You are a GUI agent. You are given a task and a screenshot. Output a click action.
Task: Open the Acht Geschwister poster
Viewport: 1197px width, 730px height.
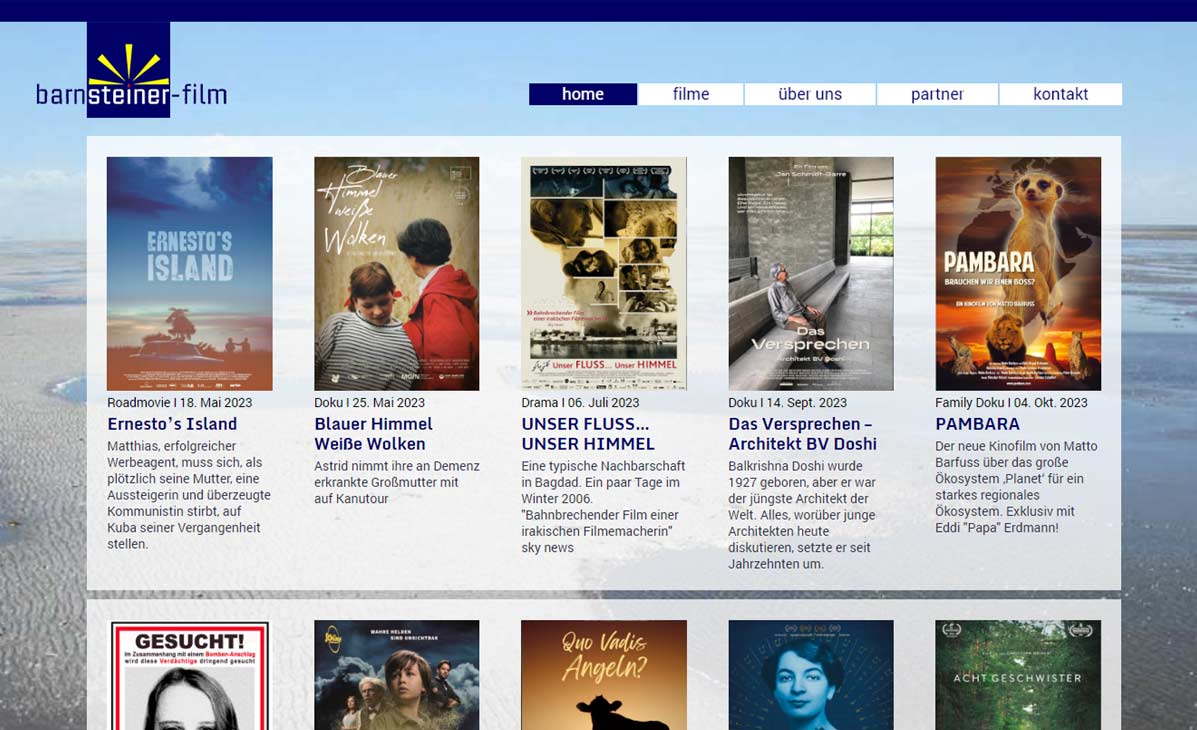(1018, 675)
